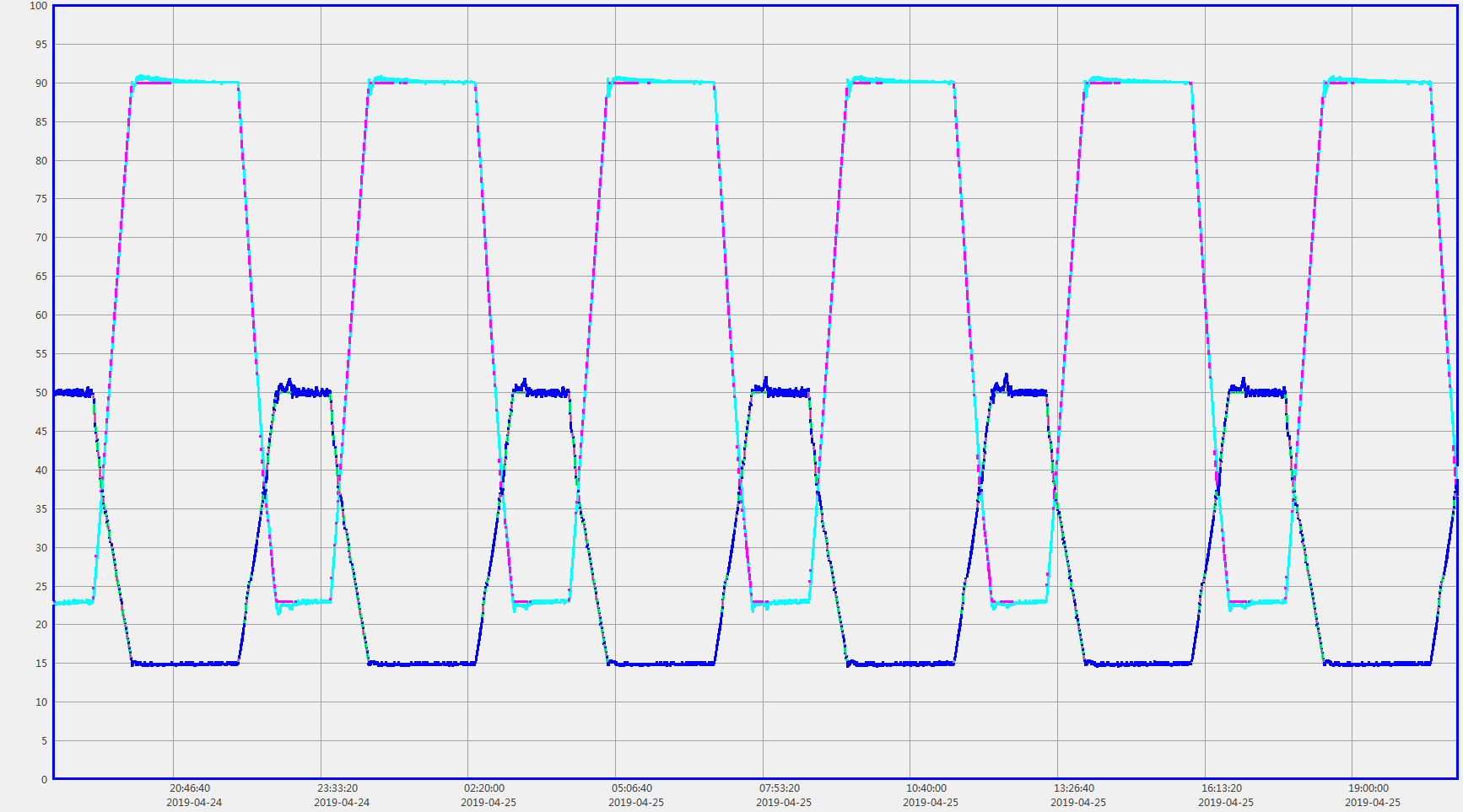Image resolution: width=1463 pixels, height=812 pixels.
Task: Click the 2019-04-24 date under 20:46:40
Action: click(x=194, y=803)
